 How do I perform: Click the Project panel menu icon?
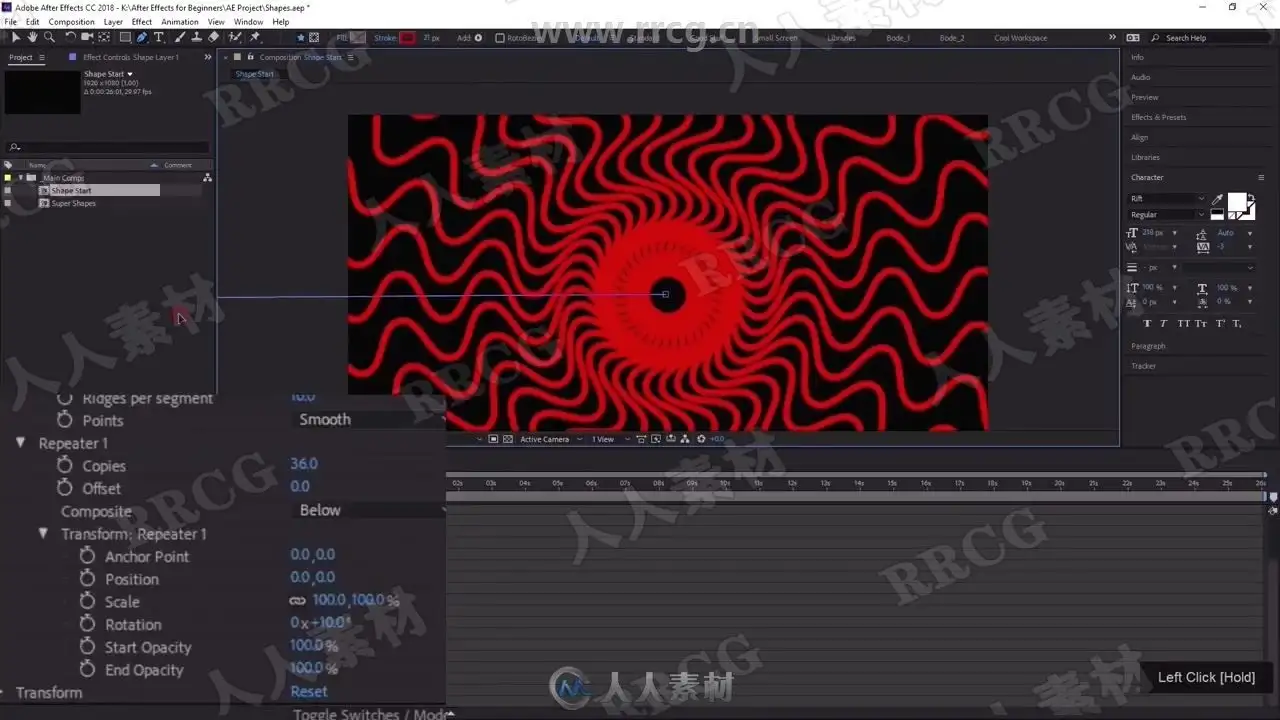(x=41, y=57)
